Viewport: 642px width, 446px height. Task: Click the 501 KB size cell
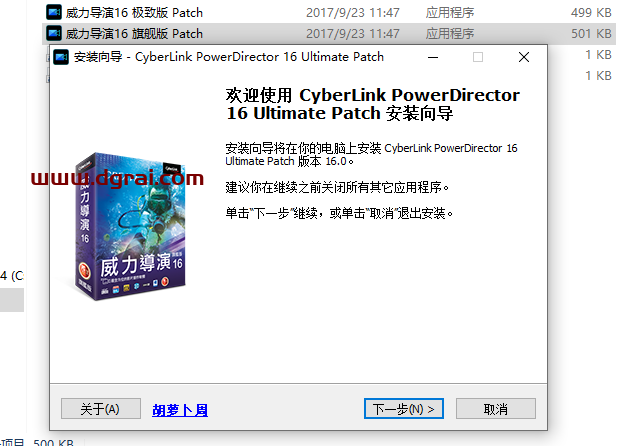tap(591, 34)
